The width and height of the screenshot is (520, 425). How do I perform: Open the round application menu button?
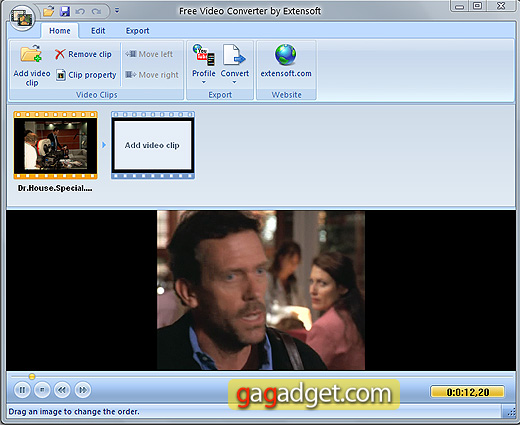click(x=22, y=18)
